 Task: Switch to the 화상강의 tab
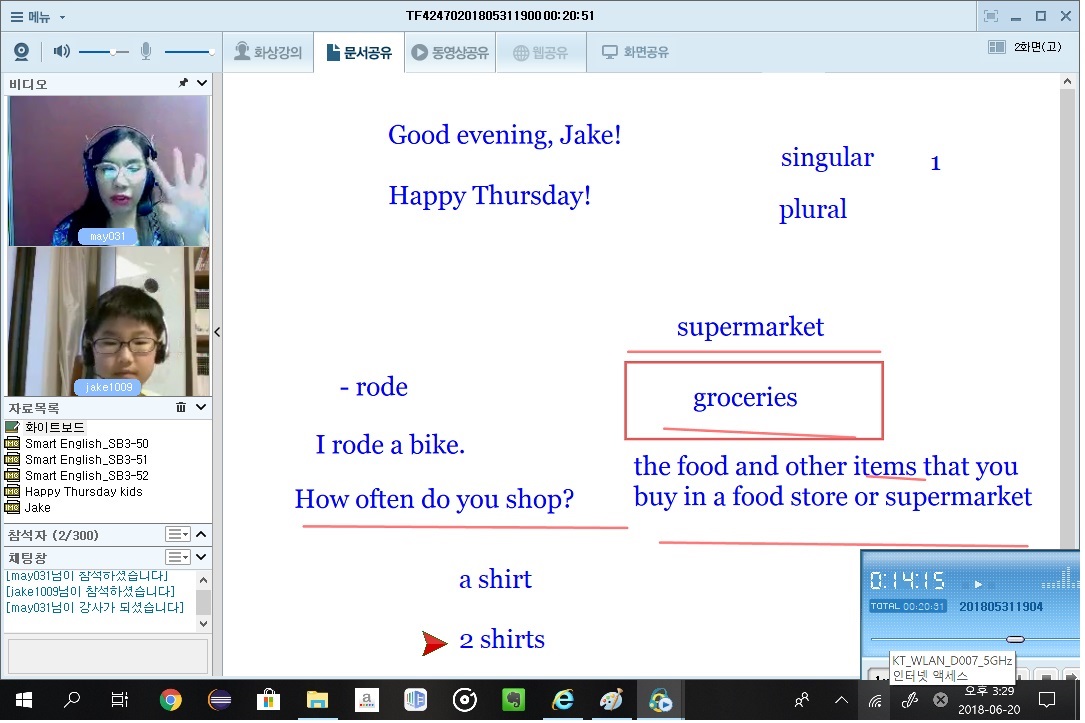pyautogui.click(x=267, y=52)
